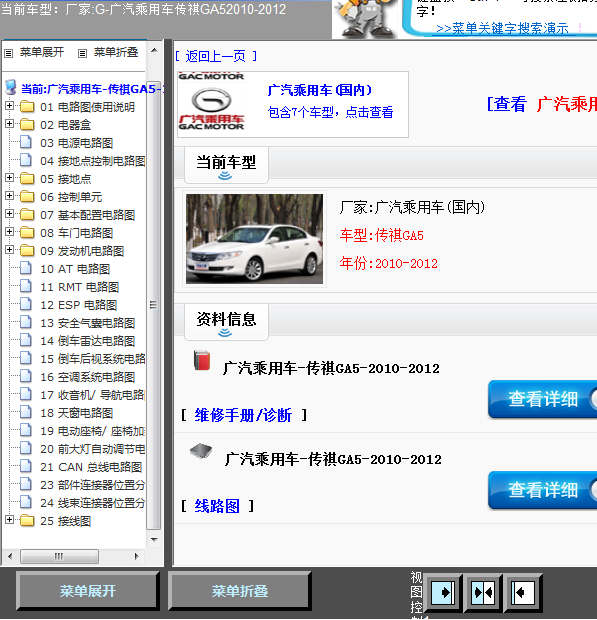Click document icon of 13 安全气囊电路图
Screen dimensions: 597x620
coord(26,322)
